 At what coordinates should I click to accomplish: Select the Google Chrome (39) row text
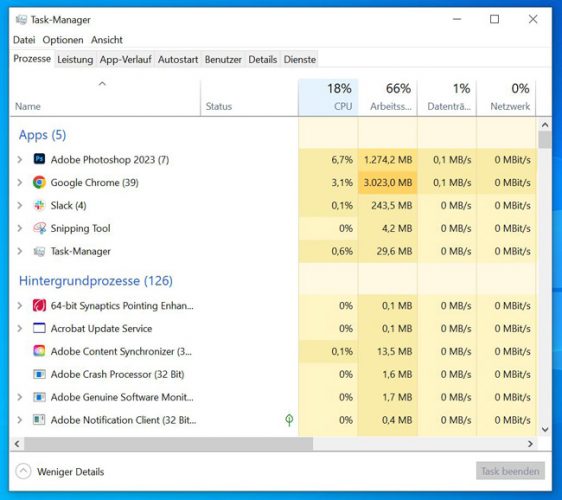(x=94, y=182)
